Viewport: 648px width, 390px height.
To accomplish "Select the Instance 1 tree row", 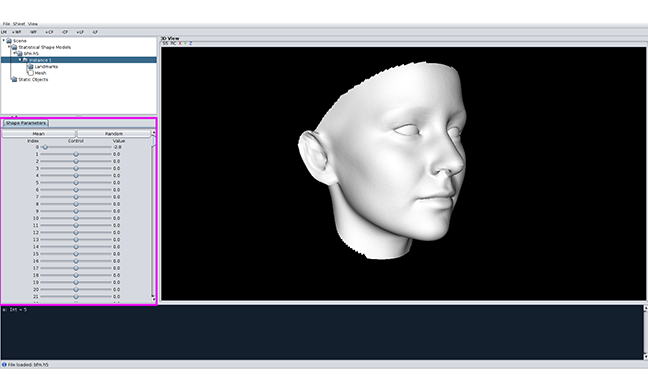I will coord(79,60).
